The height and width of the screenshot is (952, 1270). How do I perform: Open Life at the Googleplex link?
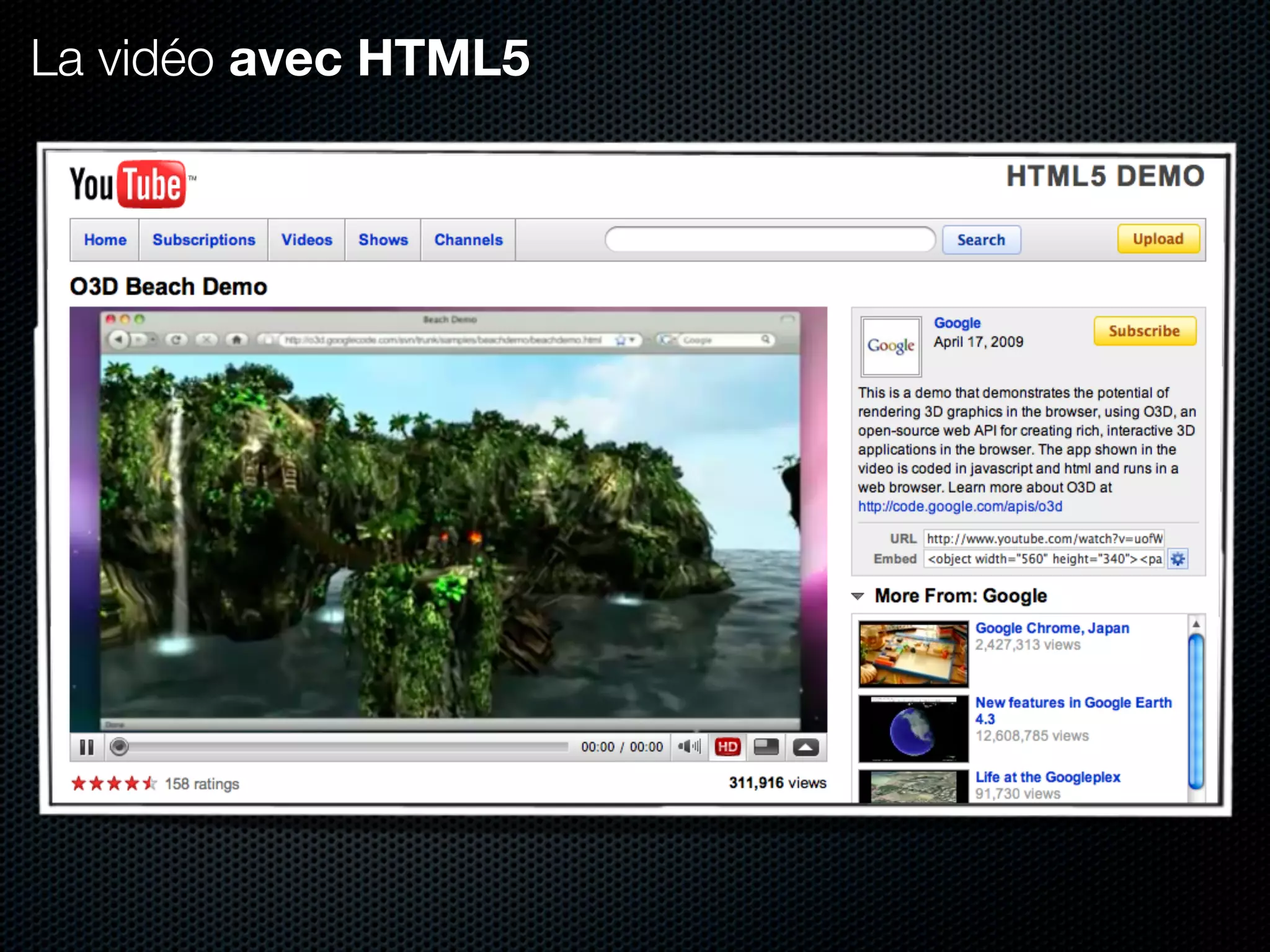1047,777
